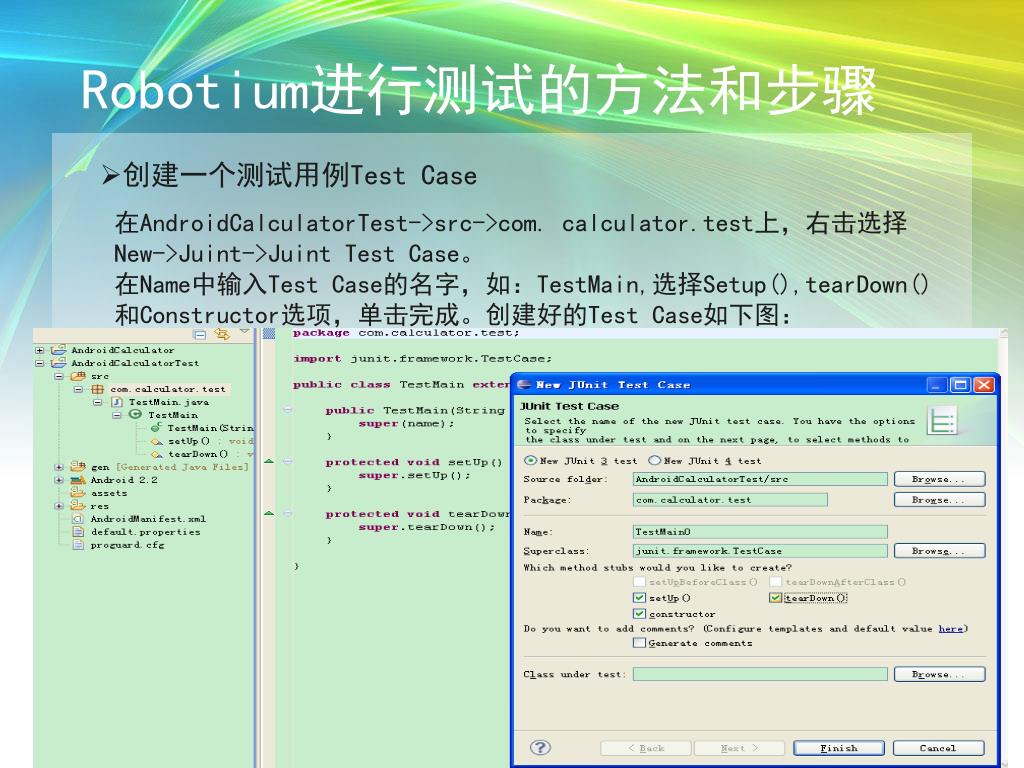This screenshot has height=768, width=1024.
Task: Uncheck the setUp() method stub checkbox
Action: (x=639, y=598)
